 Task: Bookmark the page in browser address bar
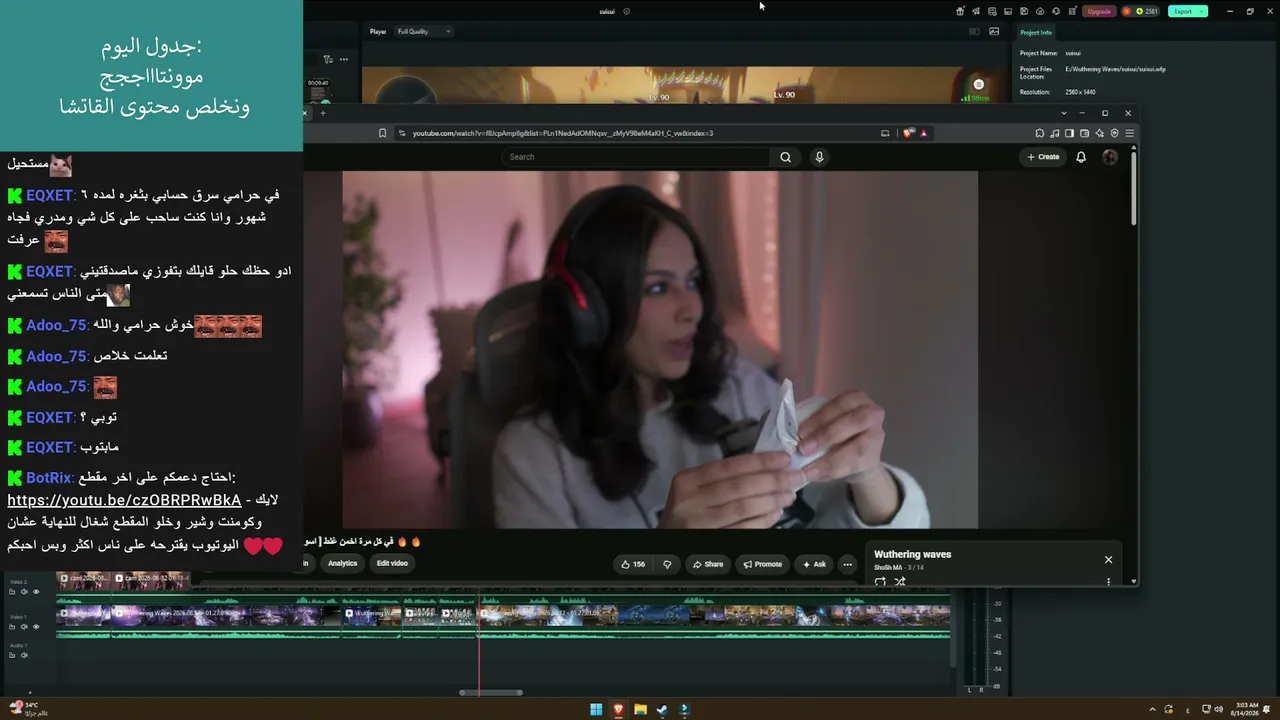click(382, 133)
